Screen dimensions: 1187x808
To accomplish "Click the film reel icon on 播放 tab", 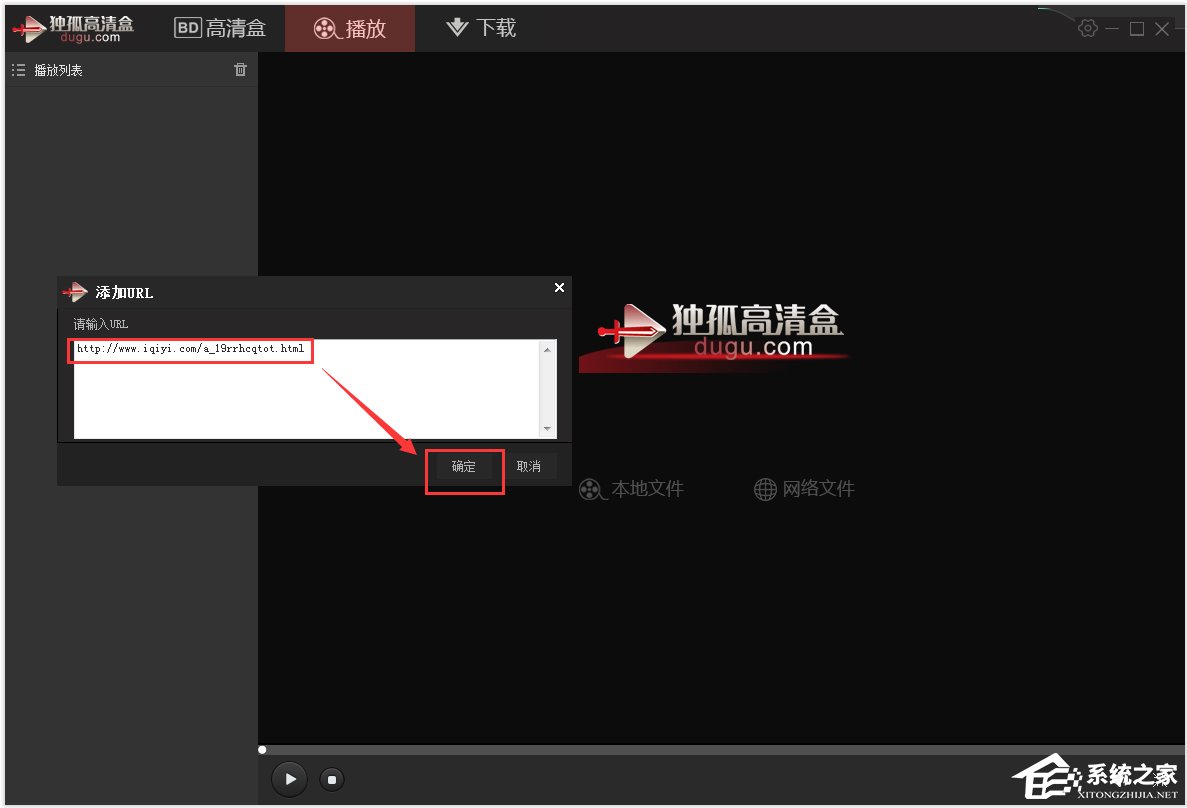I will 325,27.
